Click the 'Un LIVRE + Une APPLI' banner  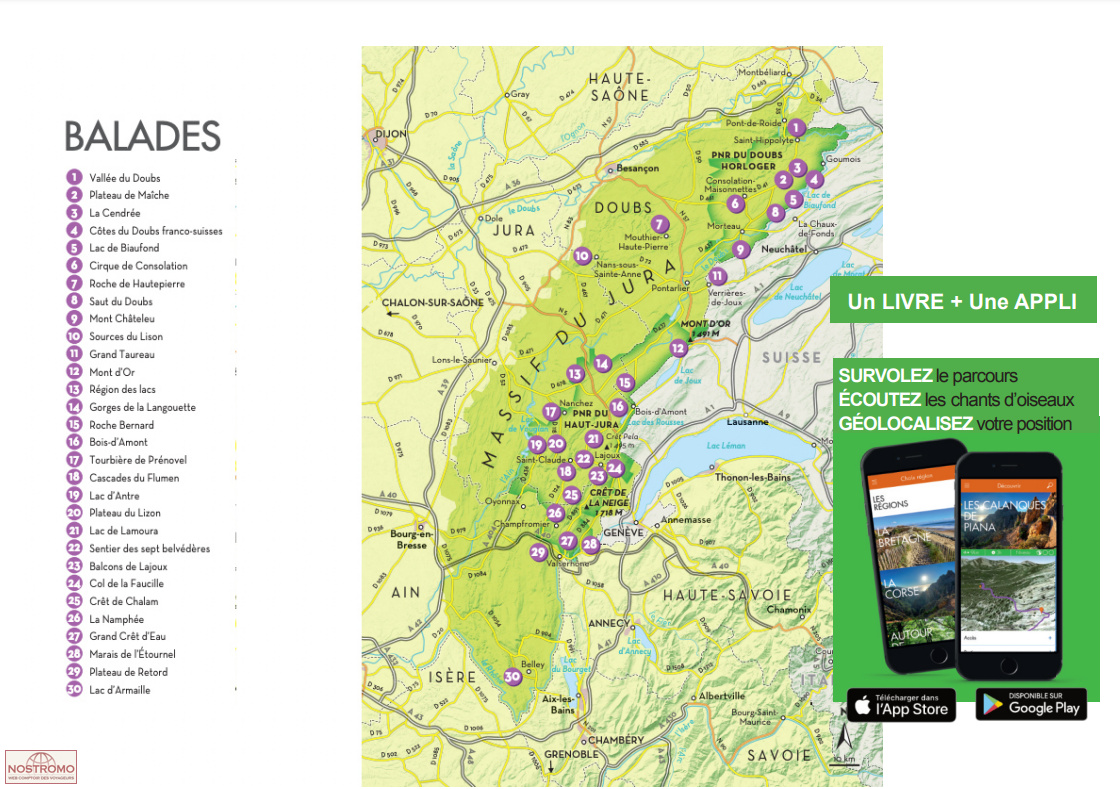[963, 300]
